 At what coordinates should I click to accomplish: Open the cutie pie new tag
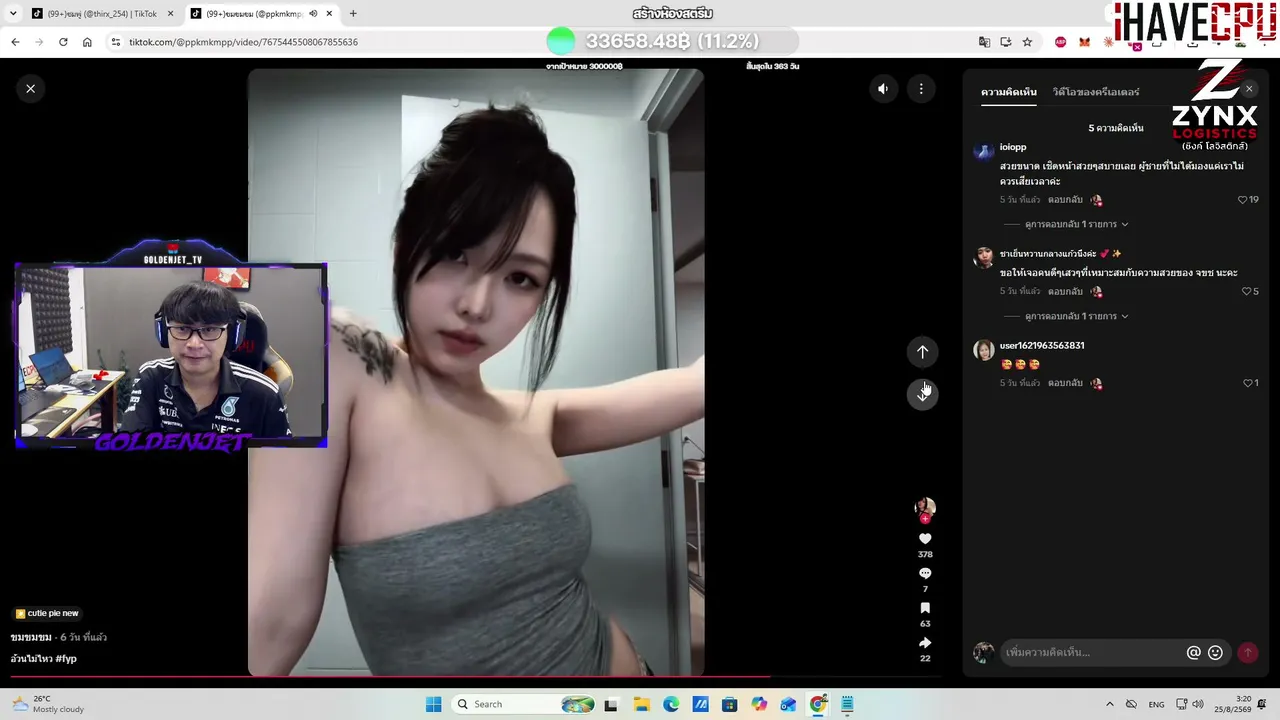tap(47, 613)
